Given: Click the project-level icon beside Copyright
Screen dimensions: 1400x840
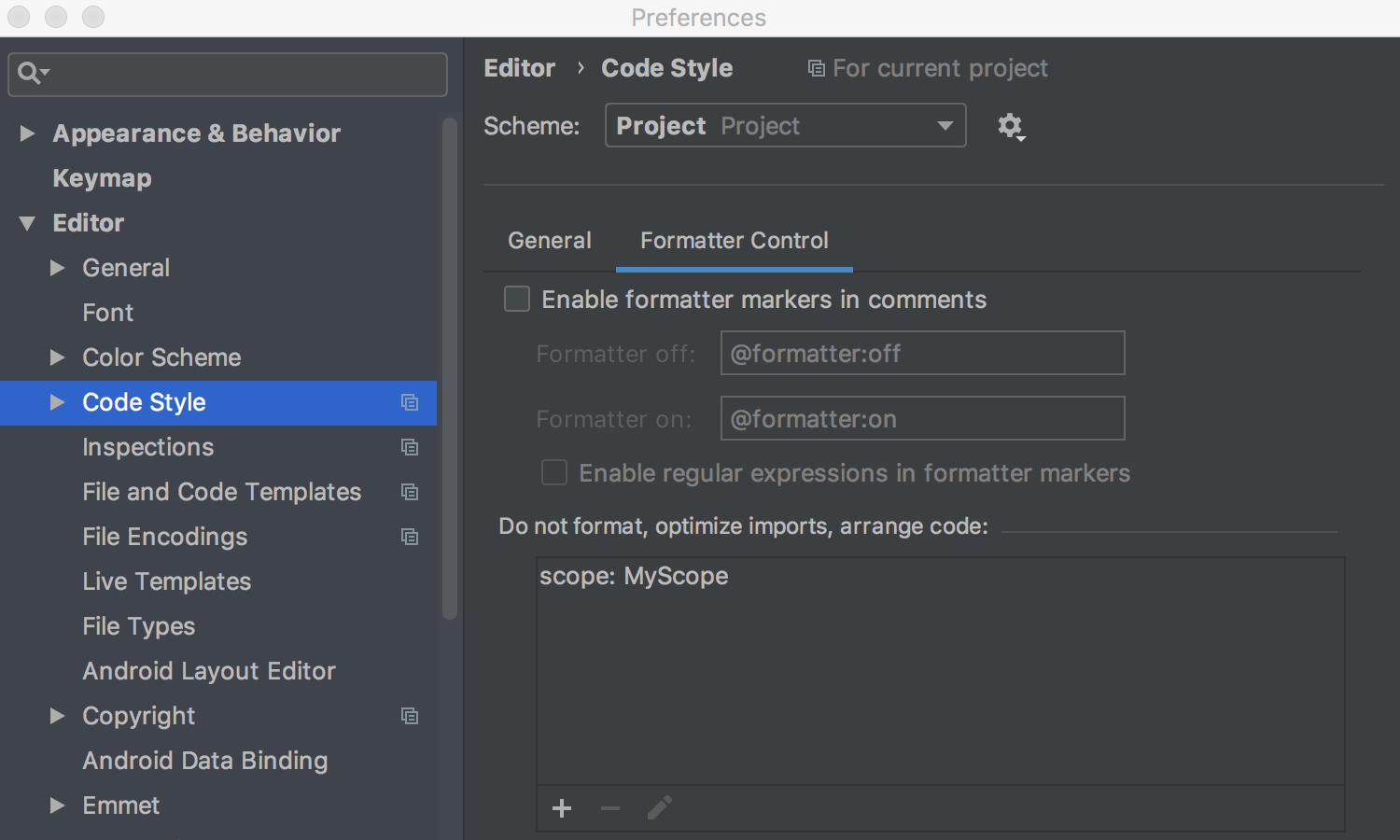Looking at the screenshot, I should [x=409, y=716].
